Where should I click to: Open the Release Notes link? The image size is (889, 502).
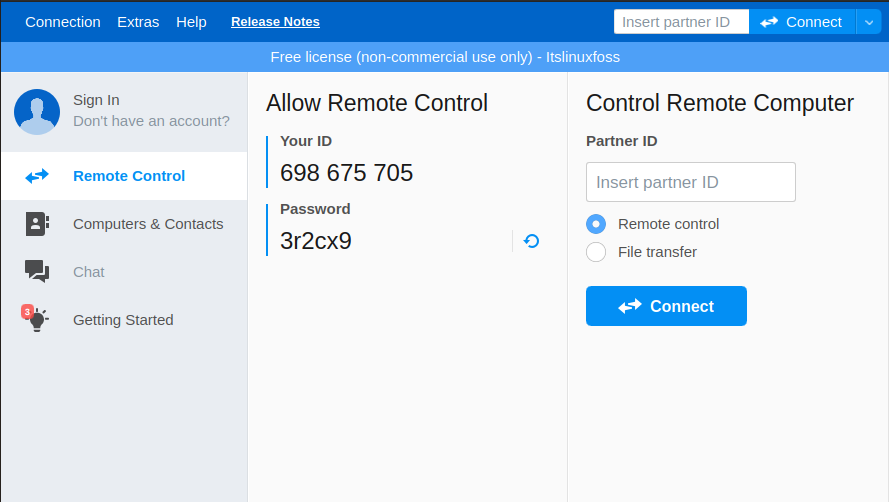tap(276, 22)
